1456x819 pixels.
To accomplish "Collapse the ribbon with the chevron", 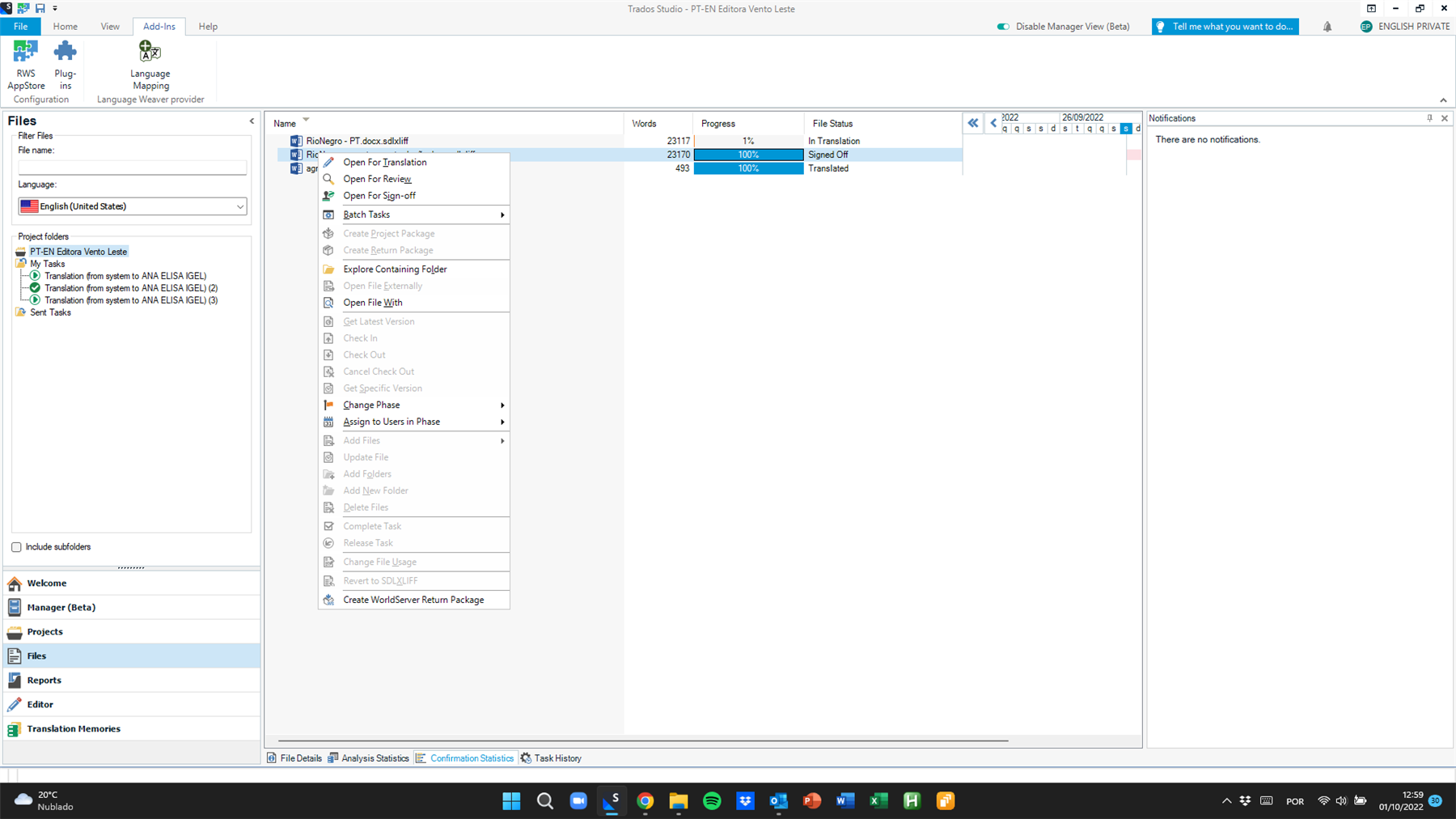I will (1443, 100).
